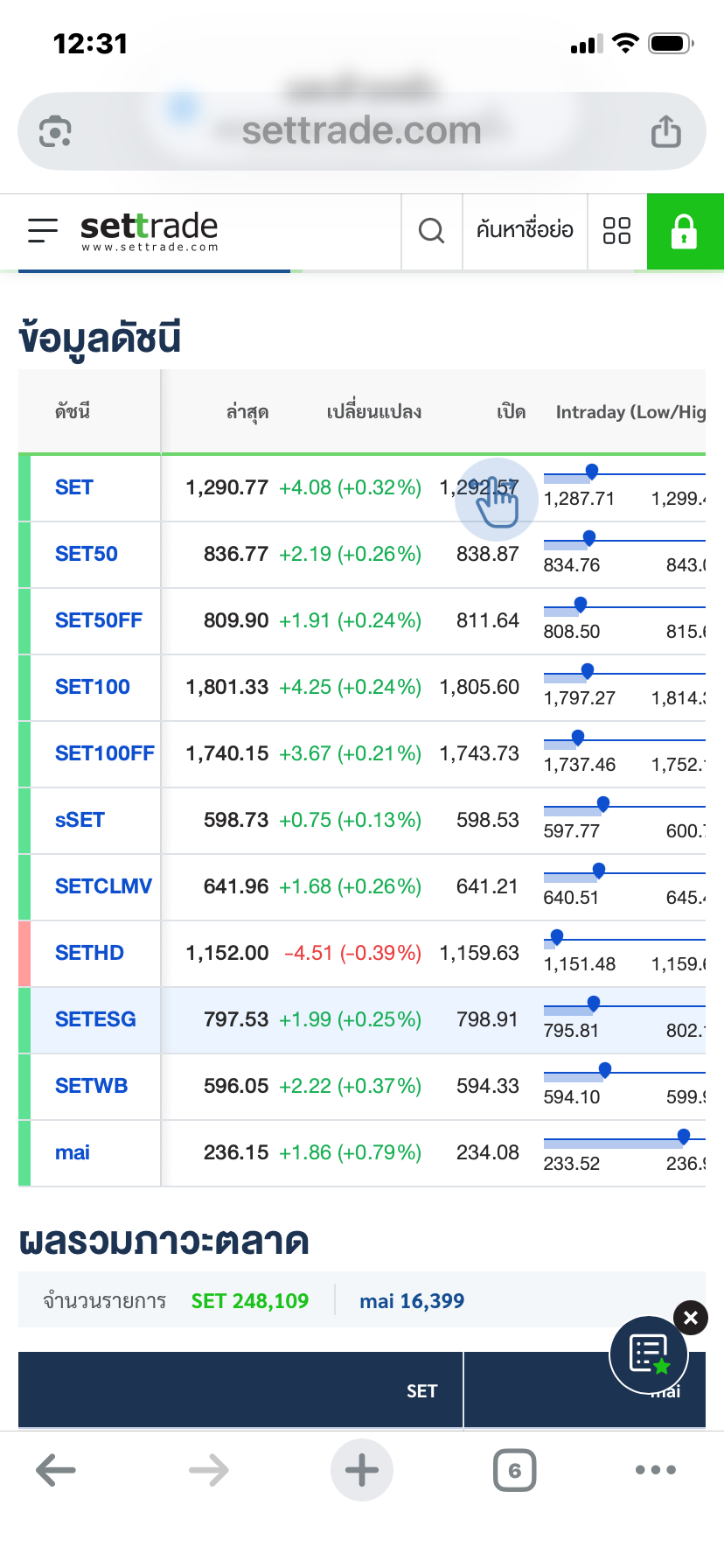Screen dimensions: 724x1568
Task: Tap the settrade logo
Action: point(149,231)
